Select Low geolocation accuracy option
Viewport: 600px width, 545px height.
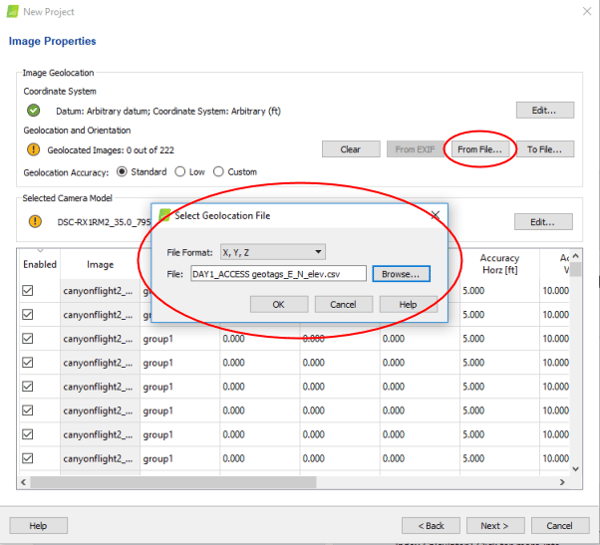(180, 171)
